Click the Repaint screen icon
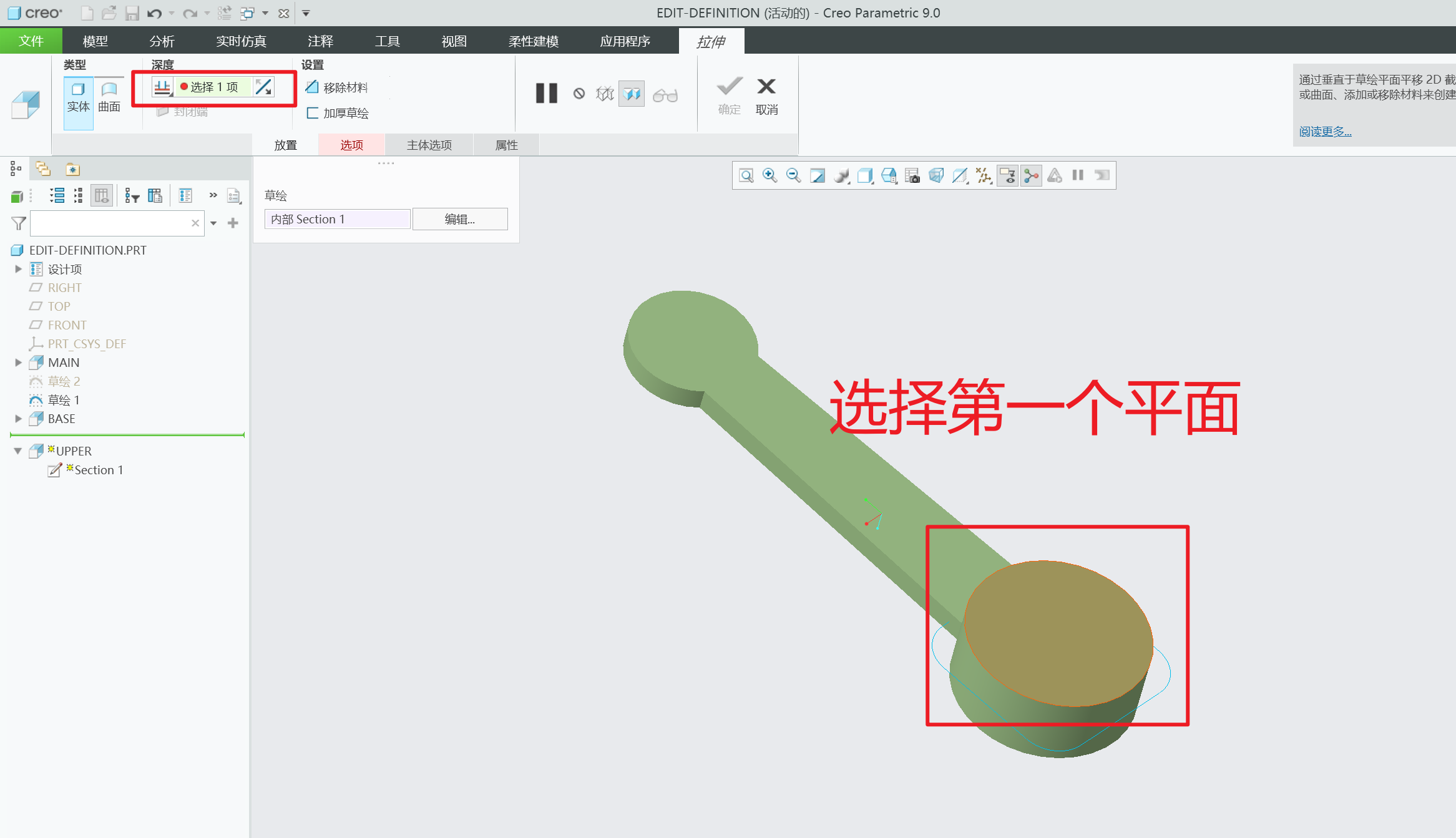1456x838 pixels. point(817,176)
